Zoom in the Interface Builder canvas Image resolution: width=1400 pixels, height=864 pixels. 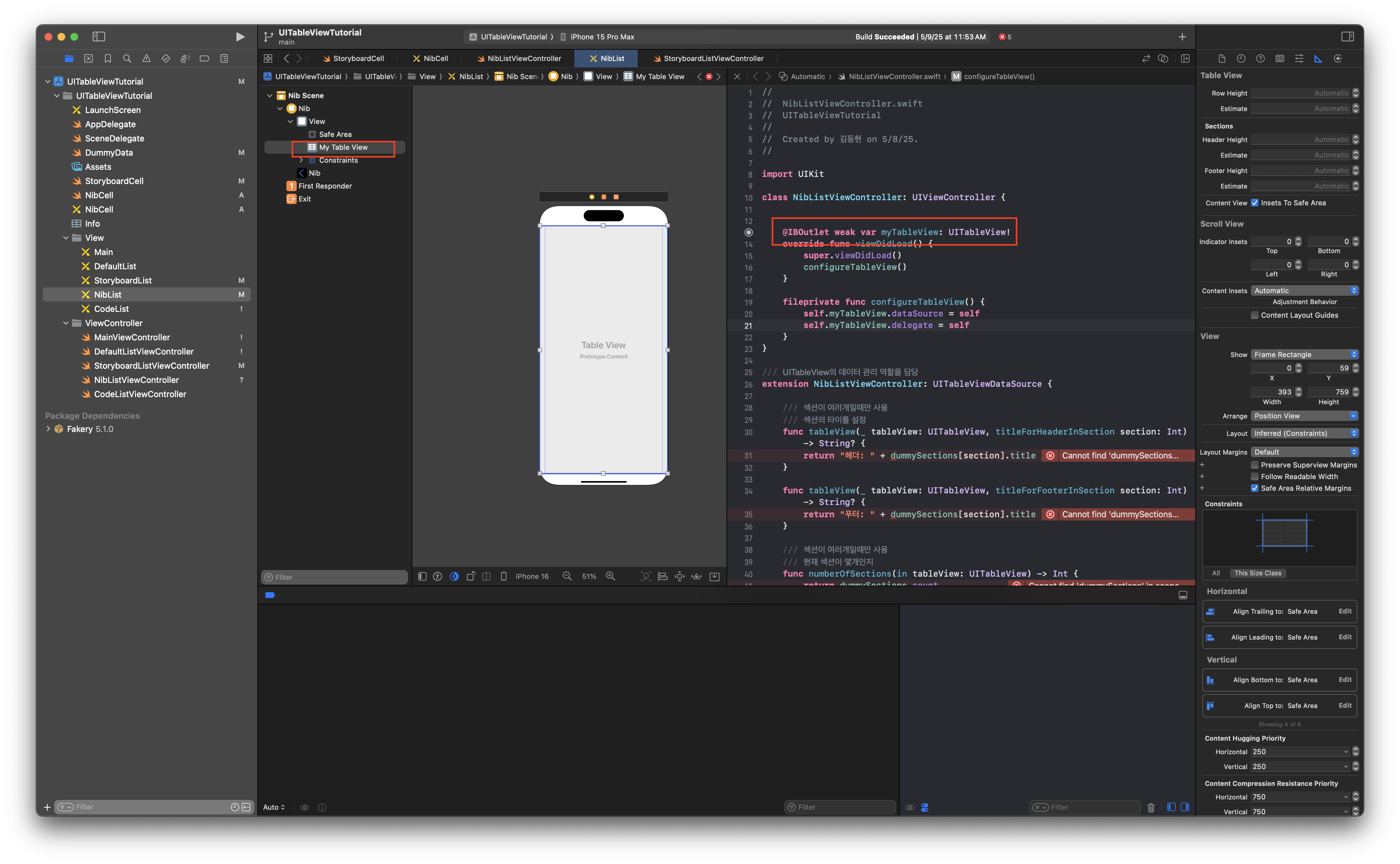(610, 576)
